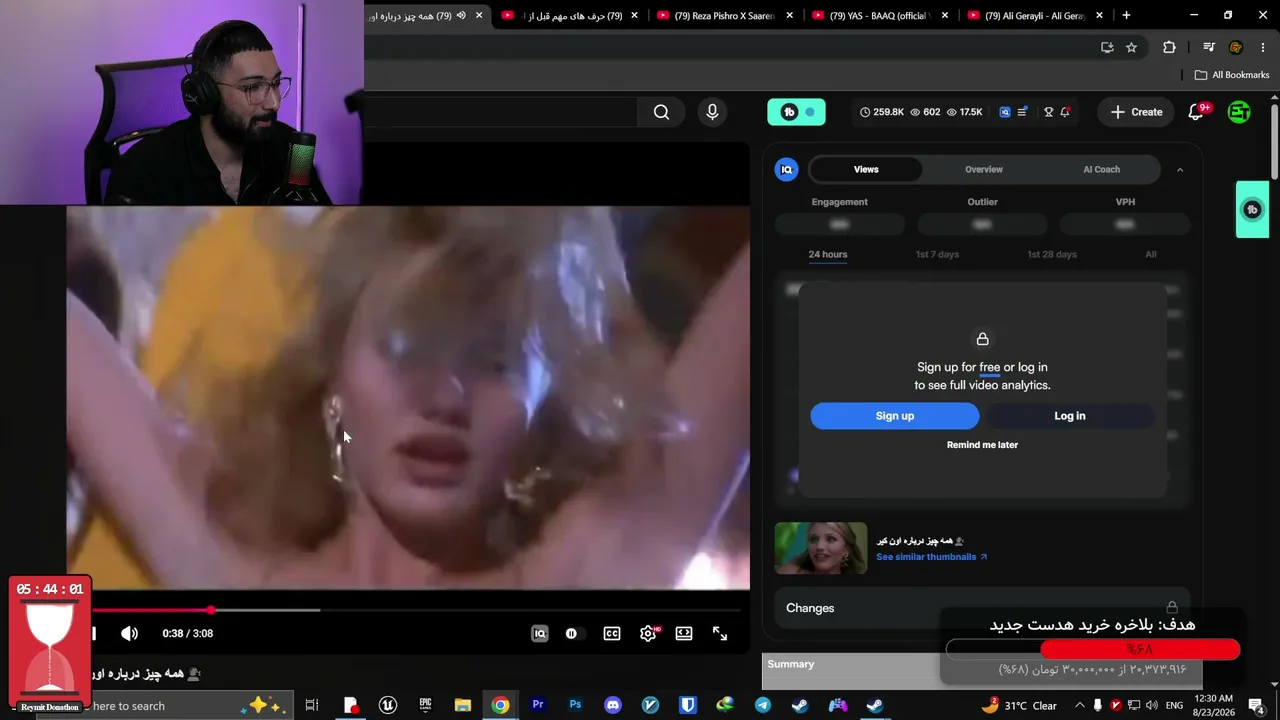This screenshot has width=1280, height=720.
Task: Open File Explorer from the taskbar
Action: coord(463,706)
